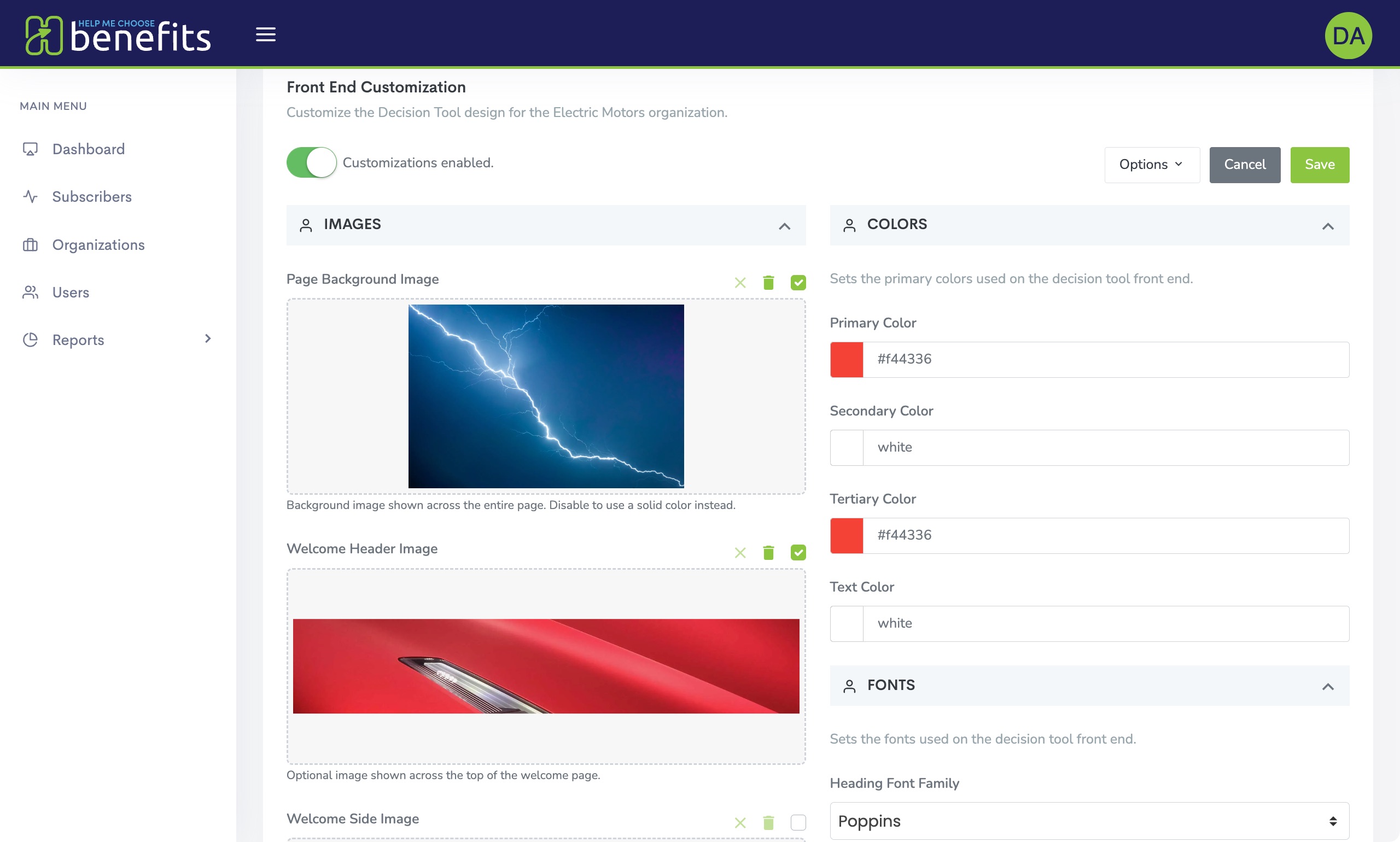Click the FONTS section person icon

point(849,686)
